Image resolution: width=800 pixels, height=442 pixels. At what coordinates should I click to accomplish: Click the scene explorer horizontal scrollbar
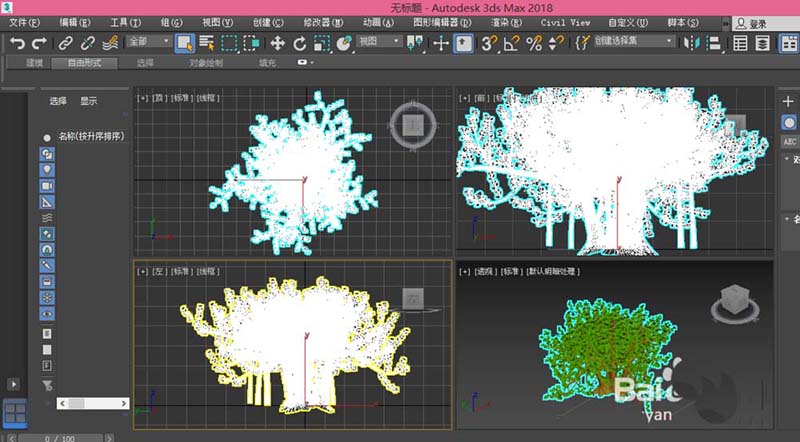coord(92,403)
